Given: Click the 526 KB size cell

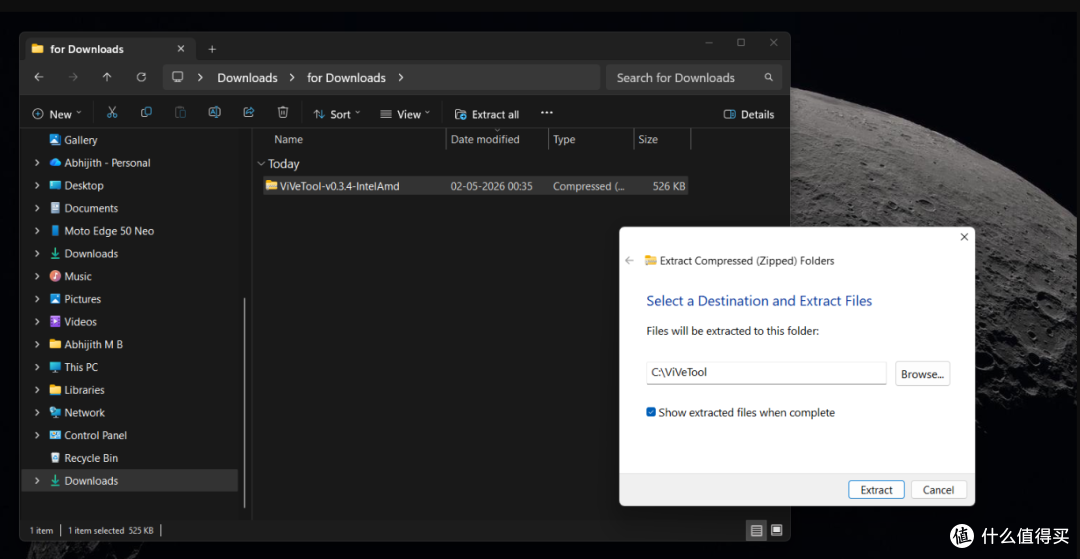Looking at the screenshot, I should tap(669, 186).
